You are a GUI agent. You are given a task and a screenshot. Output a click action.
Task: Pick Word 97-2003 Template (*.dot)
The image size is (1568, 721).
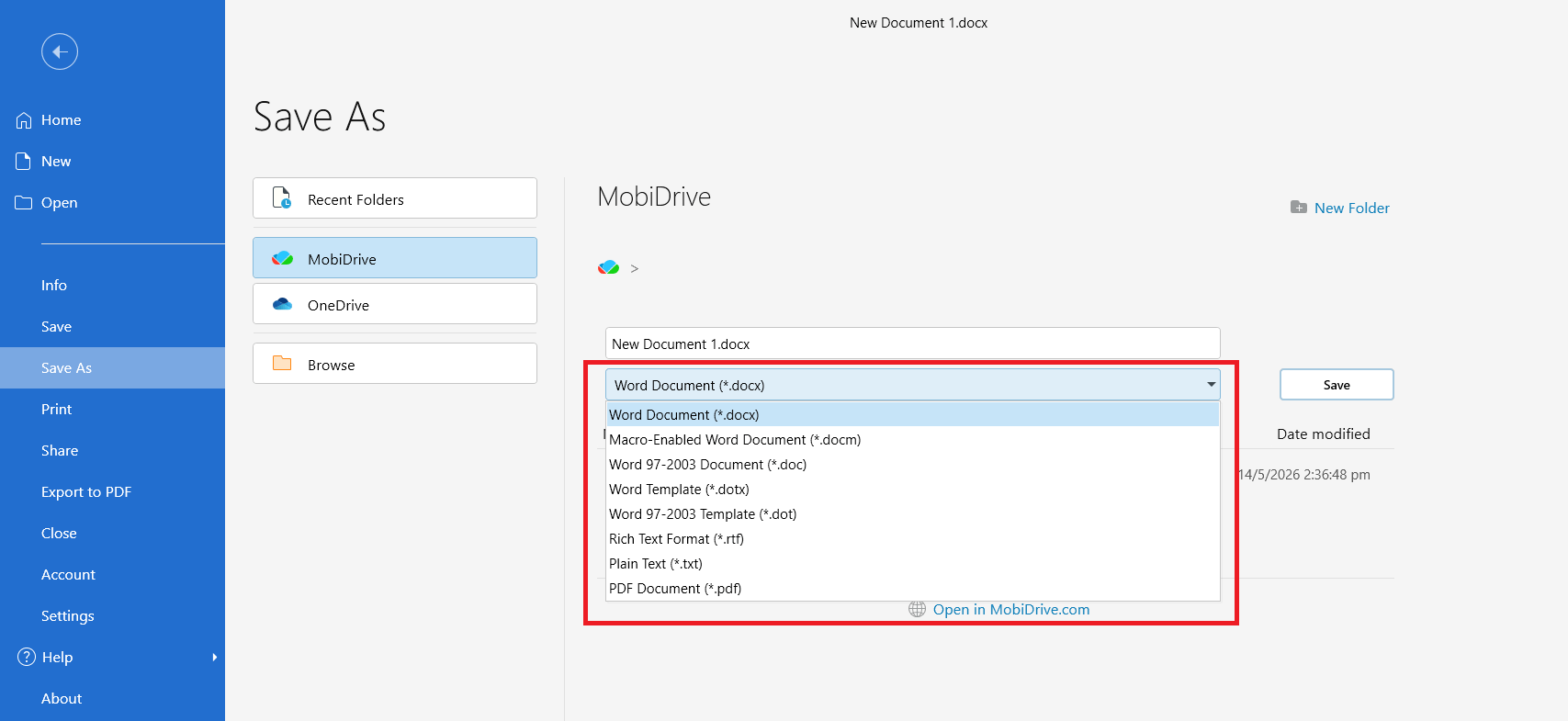pyautogui.click(x=913, y=514)
